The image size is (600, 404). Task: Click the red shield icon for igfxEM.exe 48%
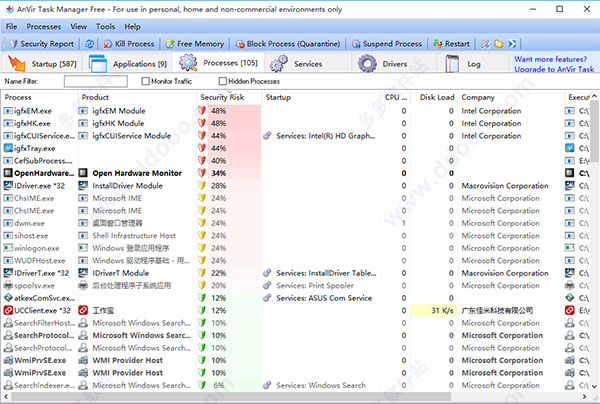tap(202, 111)
